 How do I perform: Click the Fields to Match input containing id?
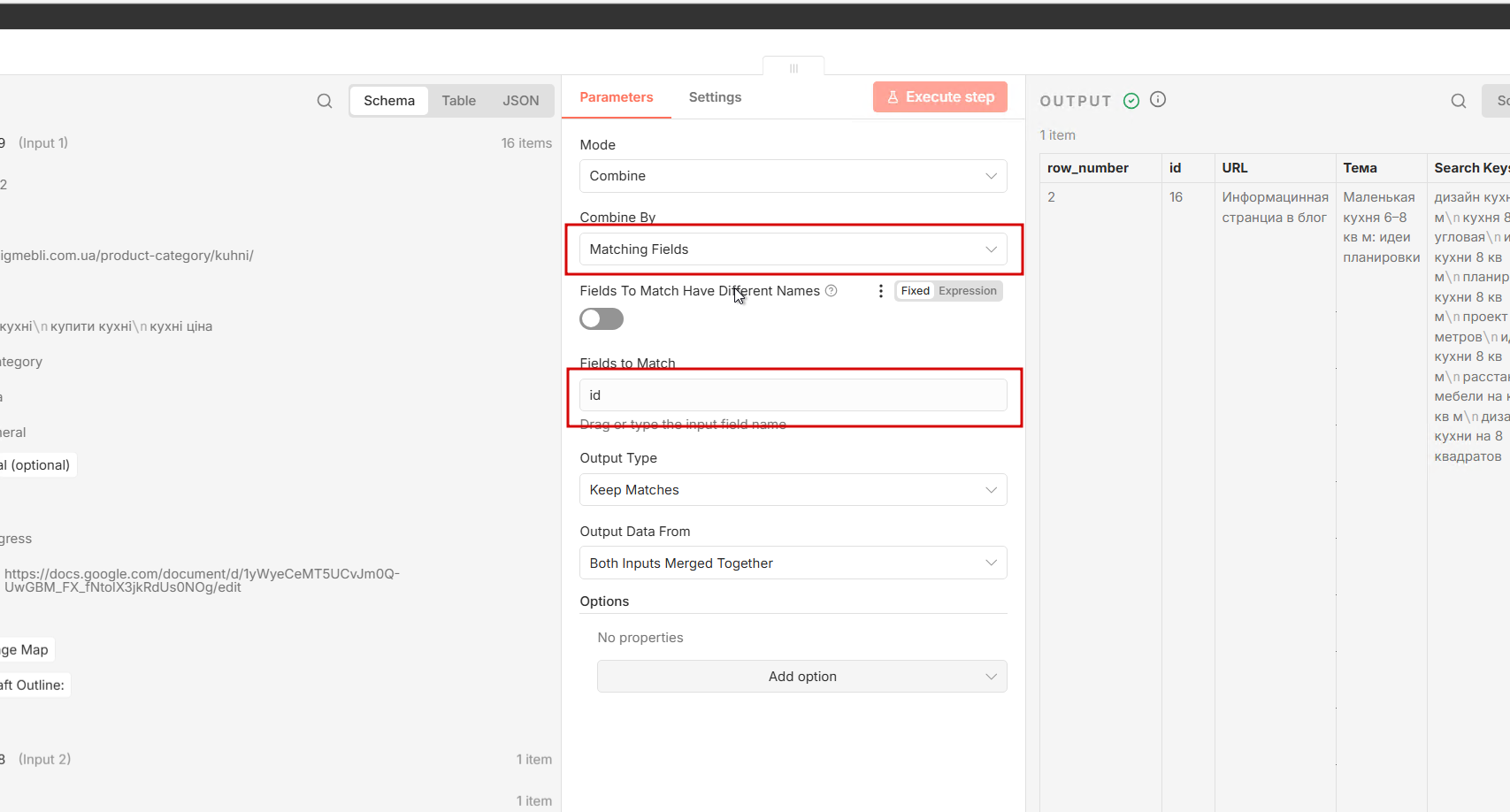(x=793, y=395)
